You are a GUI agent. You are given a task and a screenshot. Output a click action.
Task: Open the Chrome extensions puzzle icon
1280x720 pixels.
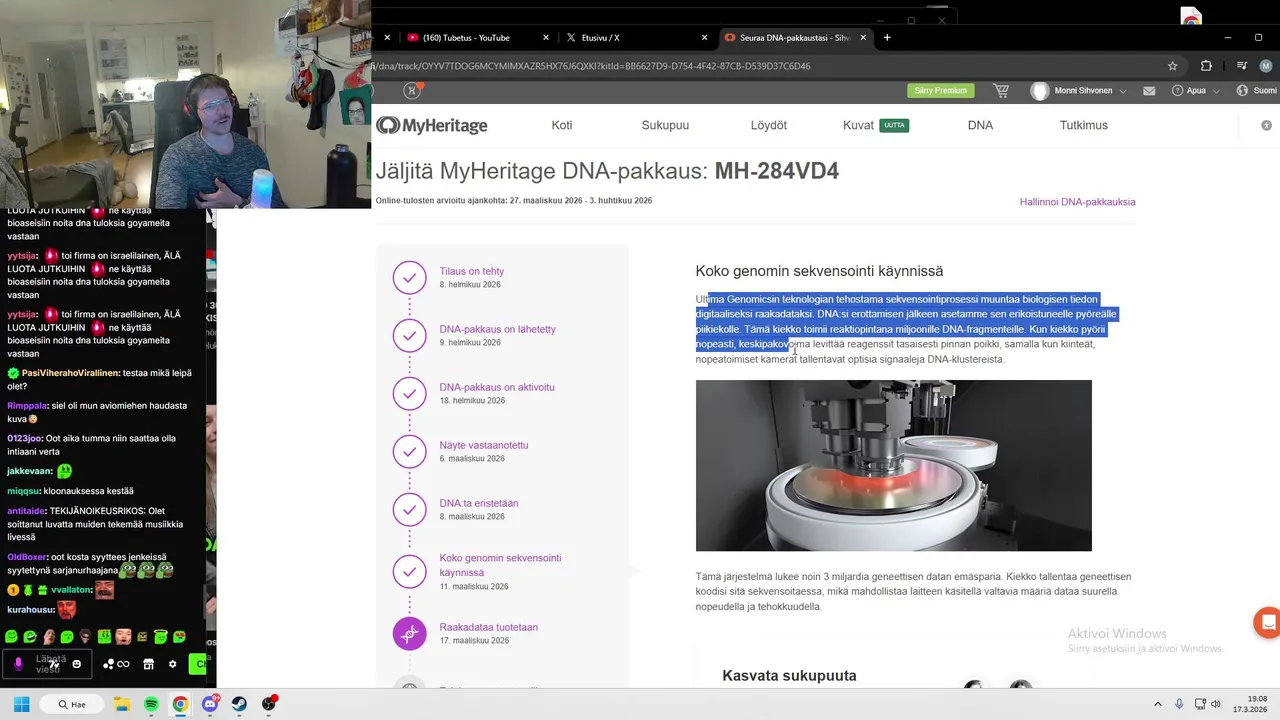coord(1206,66)
